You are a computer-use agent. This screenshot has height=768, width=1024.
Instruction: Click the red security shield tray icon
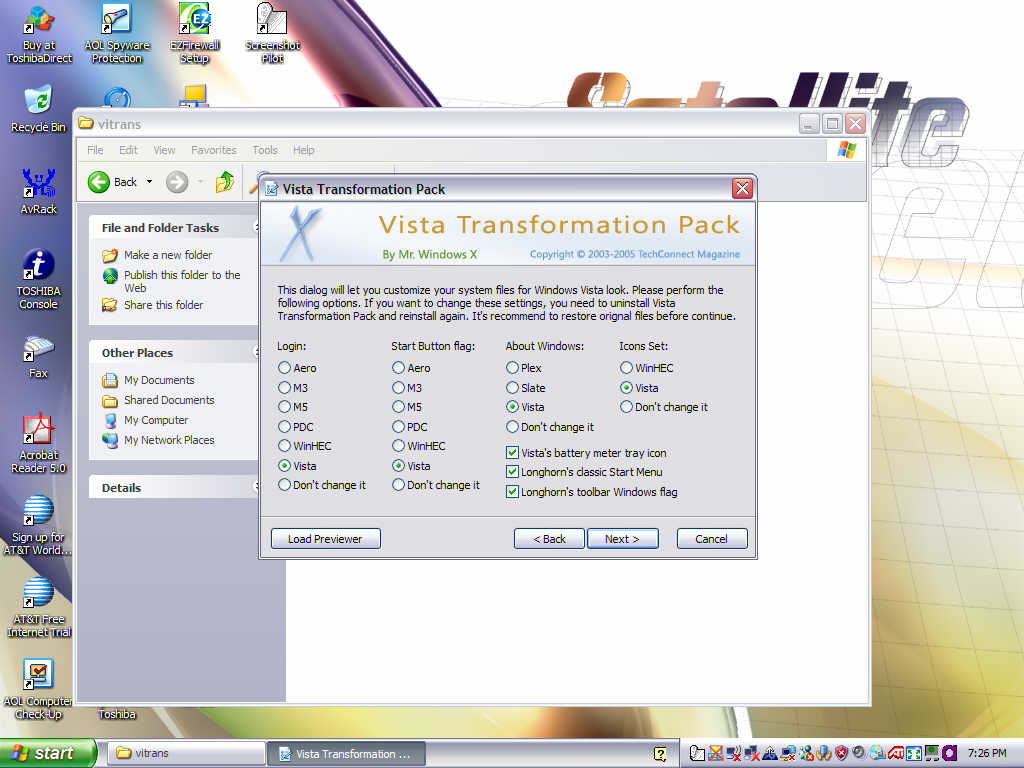841,753
